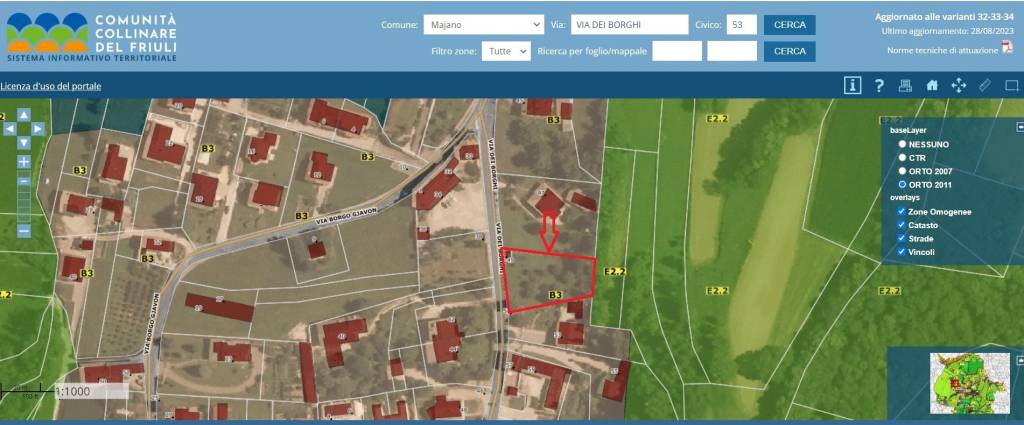Click the second mappale input field
1024x425 pixels.
(732, 51)
